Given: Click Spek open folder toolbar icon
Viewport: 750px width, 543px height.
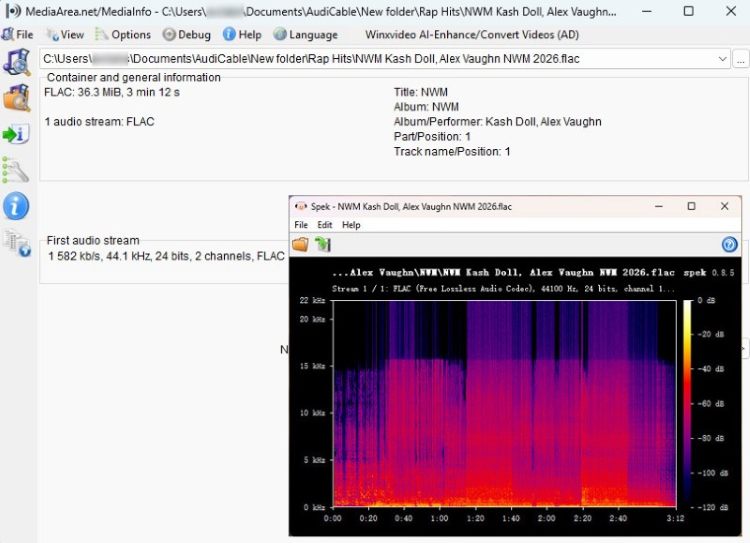Looking at the screenshot, I should pyautogui.click(x=300, y=244).
